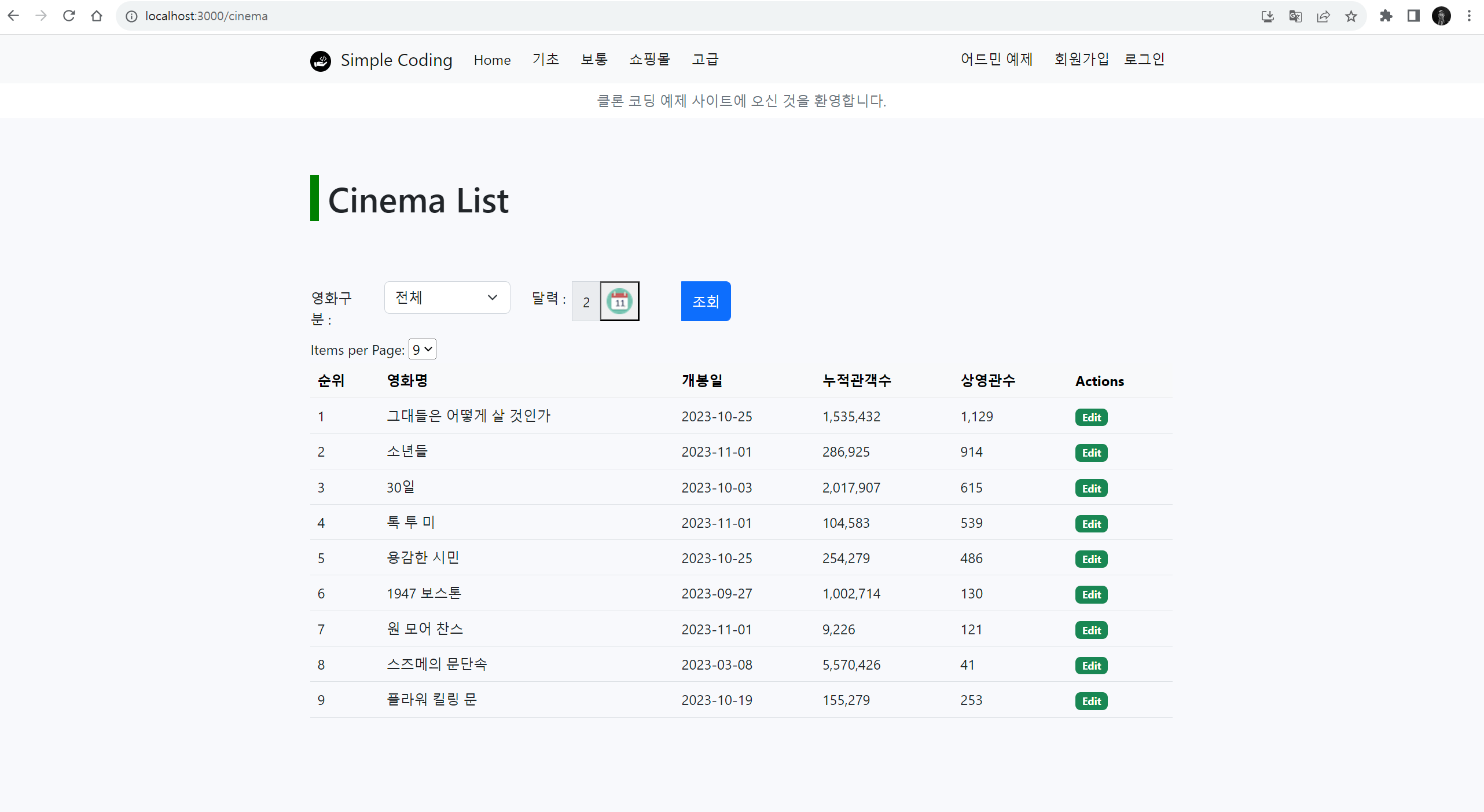Open the 쇼핑몰 navigation menu
The height and width of the screenshot is (812, 1484).
point(649,60)
